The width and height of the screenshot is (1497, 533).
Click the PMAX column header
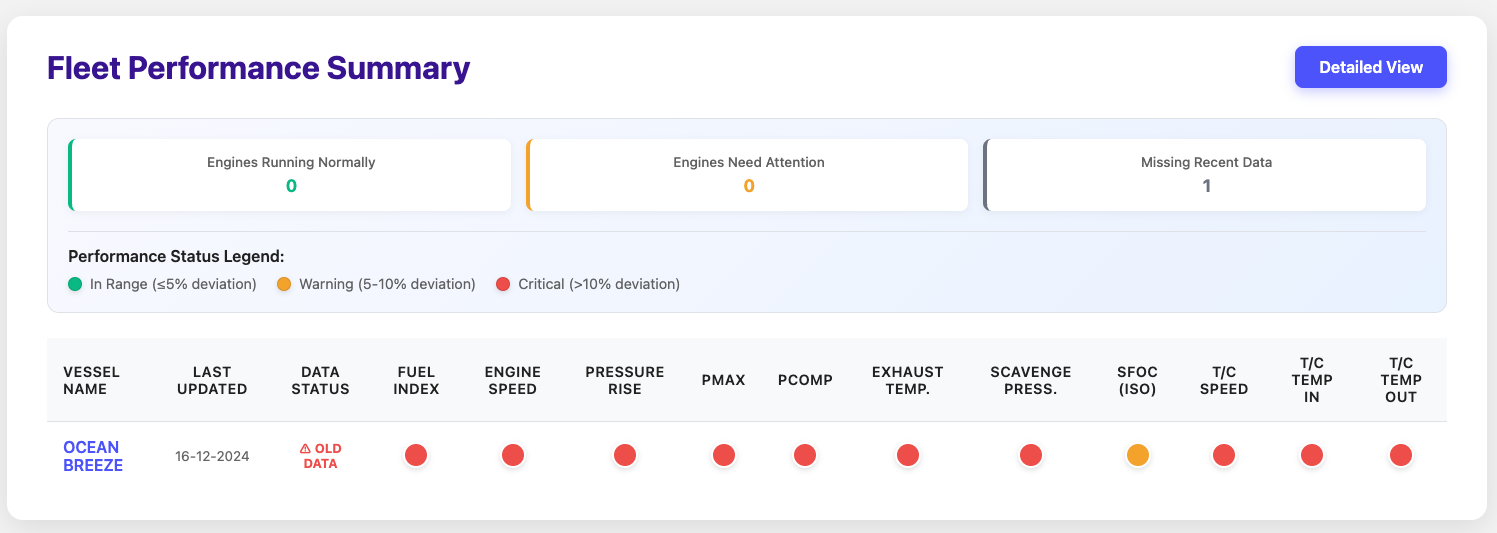pyautogui.click(x=724, y=380)
